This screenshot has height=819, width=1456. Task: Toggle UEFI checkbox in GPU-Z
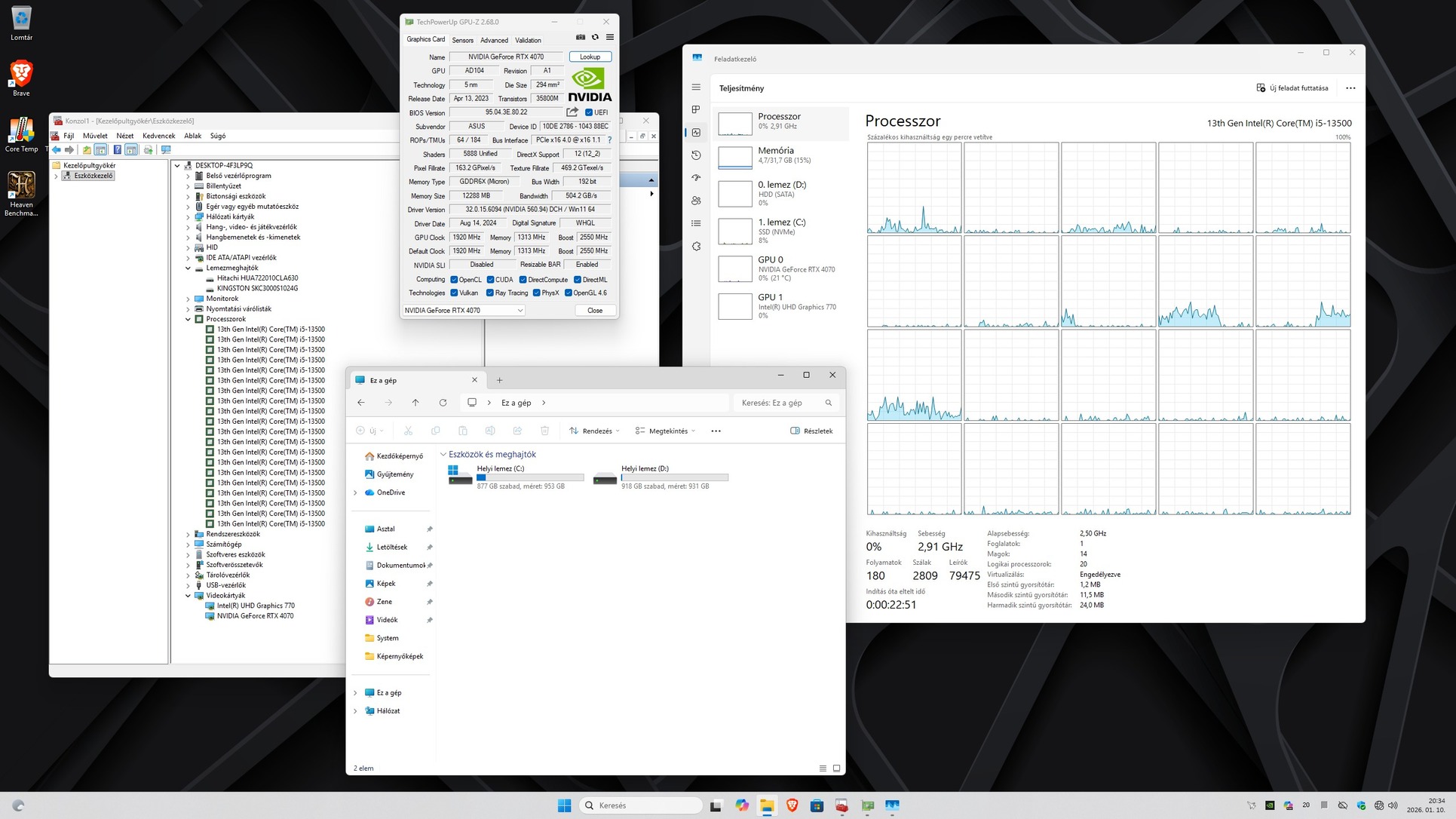[x=589, y=112]
